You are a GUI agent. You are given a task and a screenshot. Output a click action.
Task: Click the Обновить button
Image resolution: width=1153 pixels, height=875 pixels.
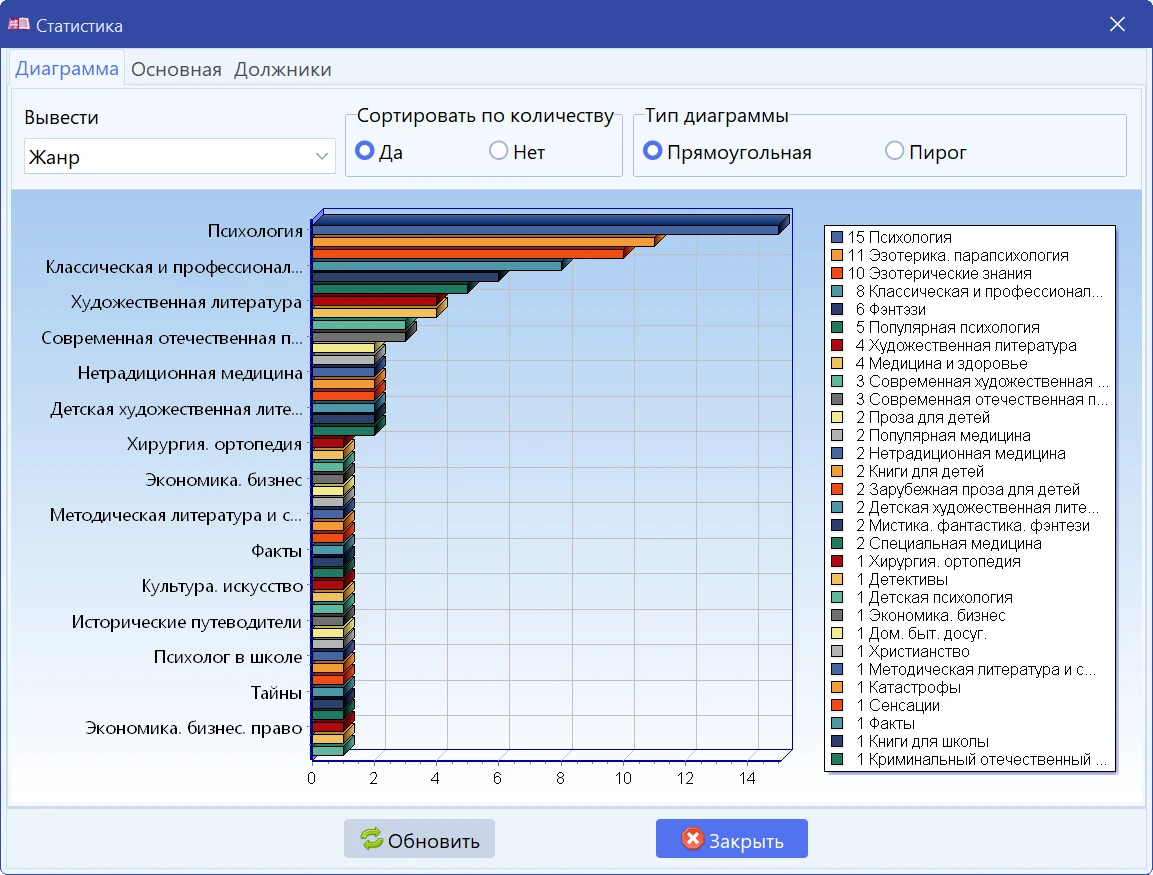click(x=419, y=839)
